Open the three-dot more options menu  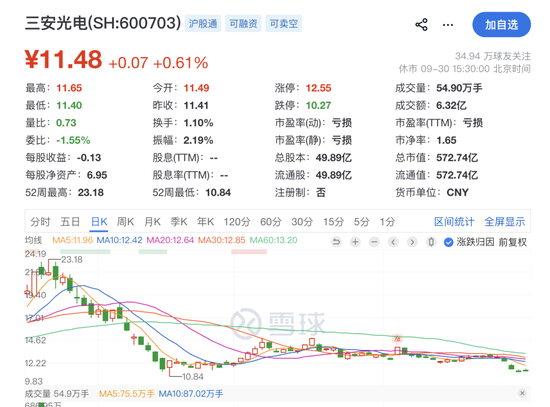point(448,25)
